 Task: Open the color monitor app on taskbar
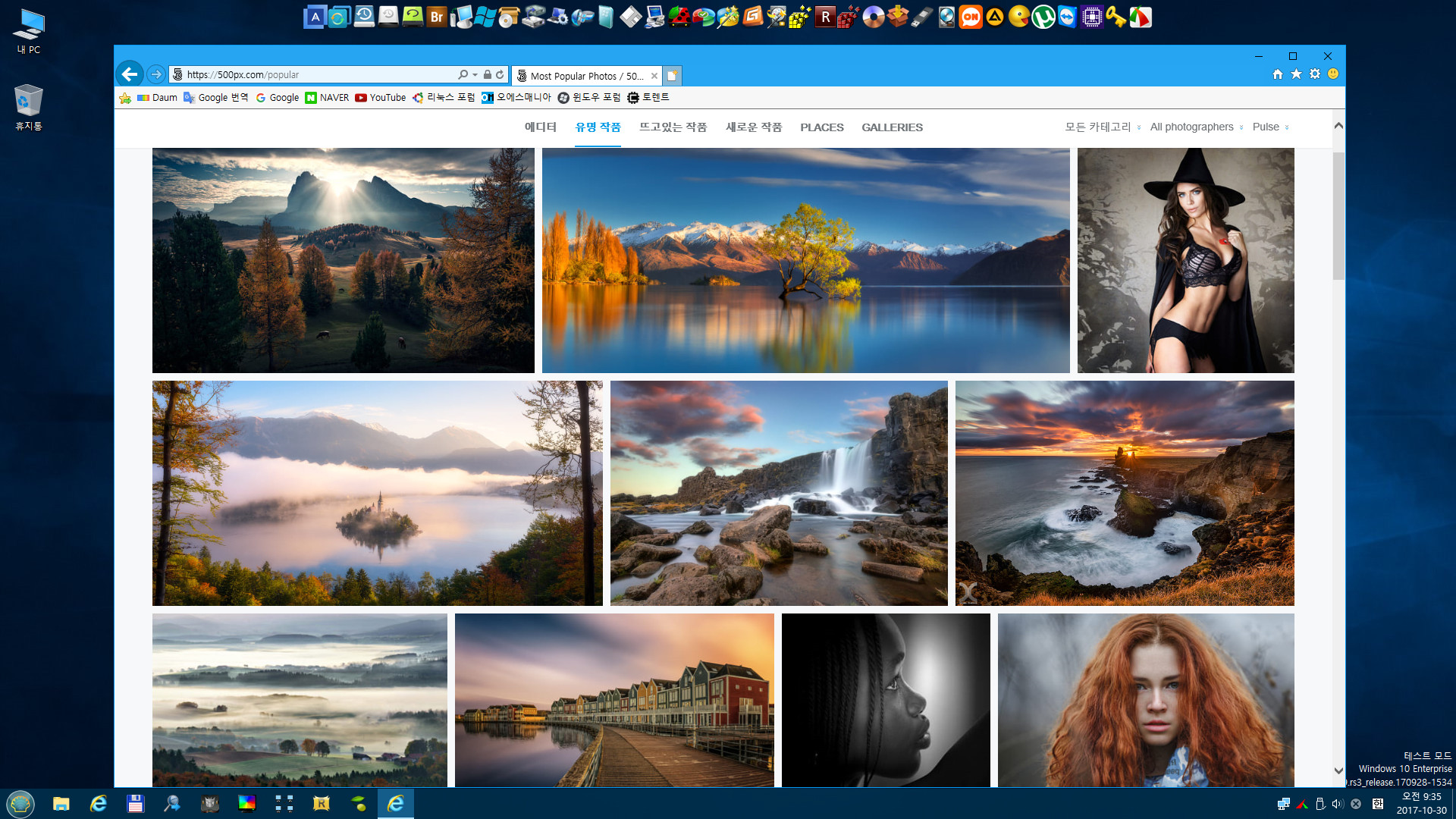coord(247,803)
